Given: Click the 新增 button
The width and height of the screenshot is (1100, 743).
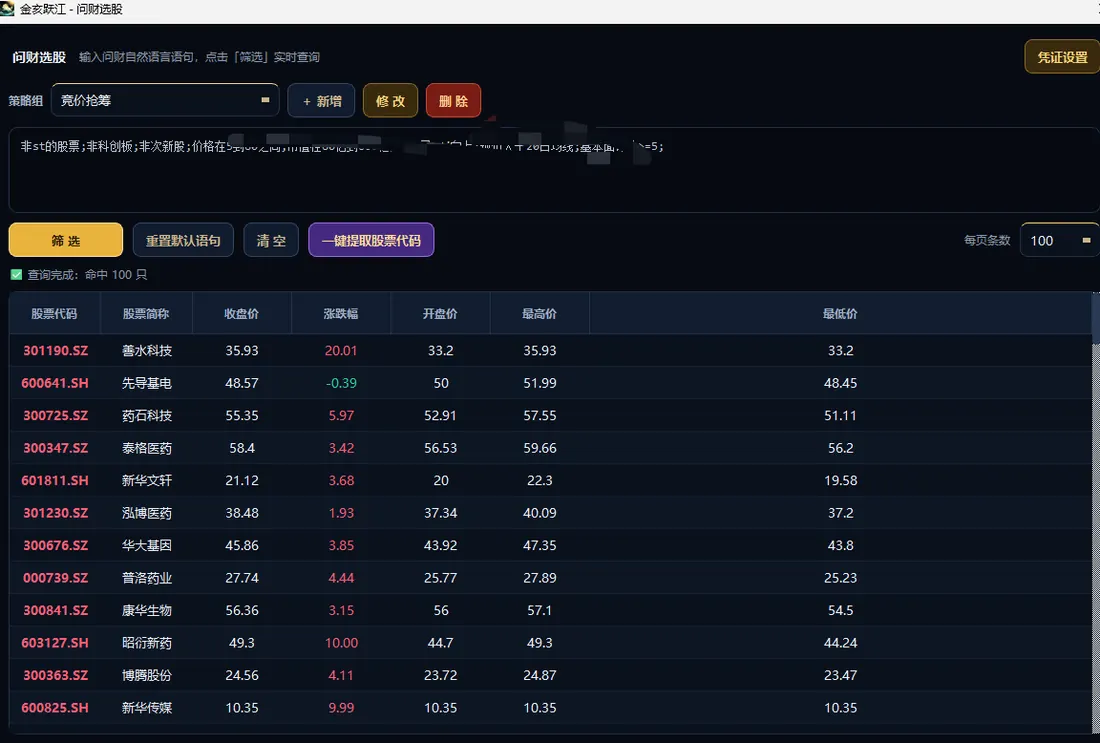Looking at the screenshot, I should 321,101.
